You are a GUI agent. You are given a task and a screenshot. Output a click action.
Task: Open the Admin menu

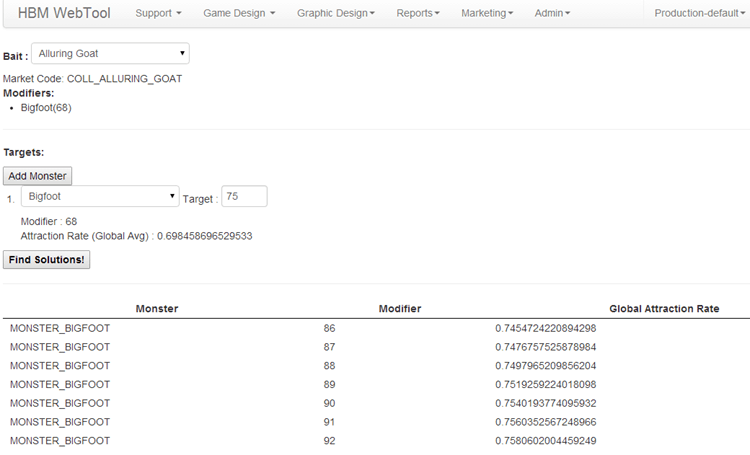point(553,14)
